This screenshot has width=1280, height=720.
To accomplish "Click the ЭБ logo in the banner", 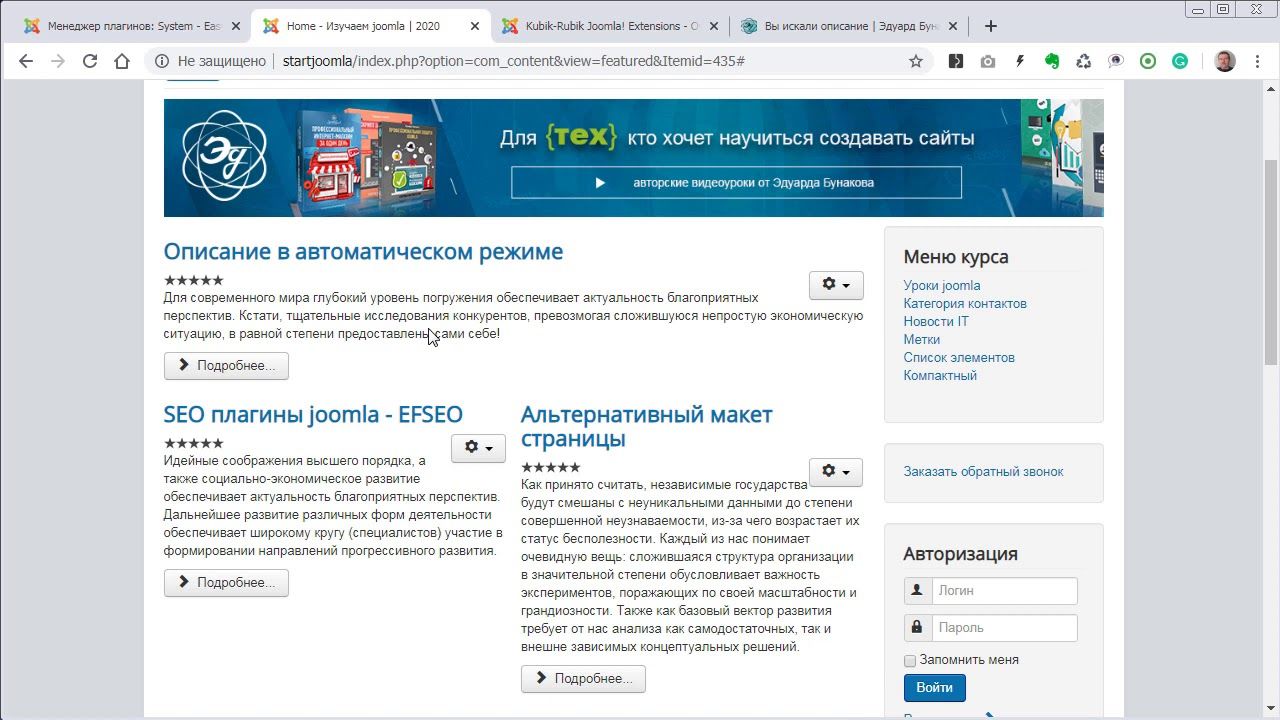I will [x=225, y=156].
